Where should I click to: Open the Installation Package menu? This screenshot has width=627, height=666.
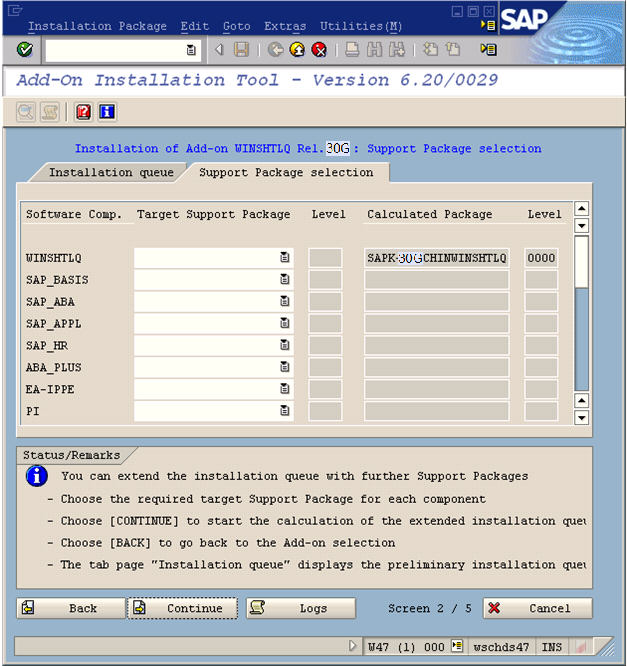[97, 26]
